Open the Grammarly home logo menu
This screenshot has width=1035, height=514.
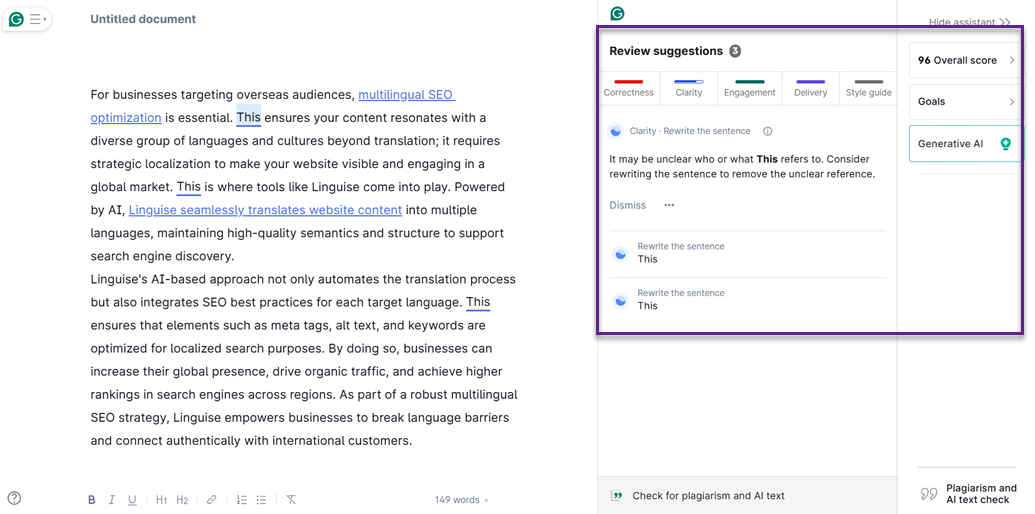pyautogui.click(x=17, y=19)
